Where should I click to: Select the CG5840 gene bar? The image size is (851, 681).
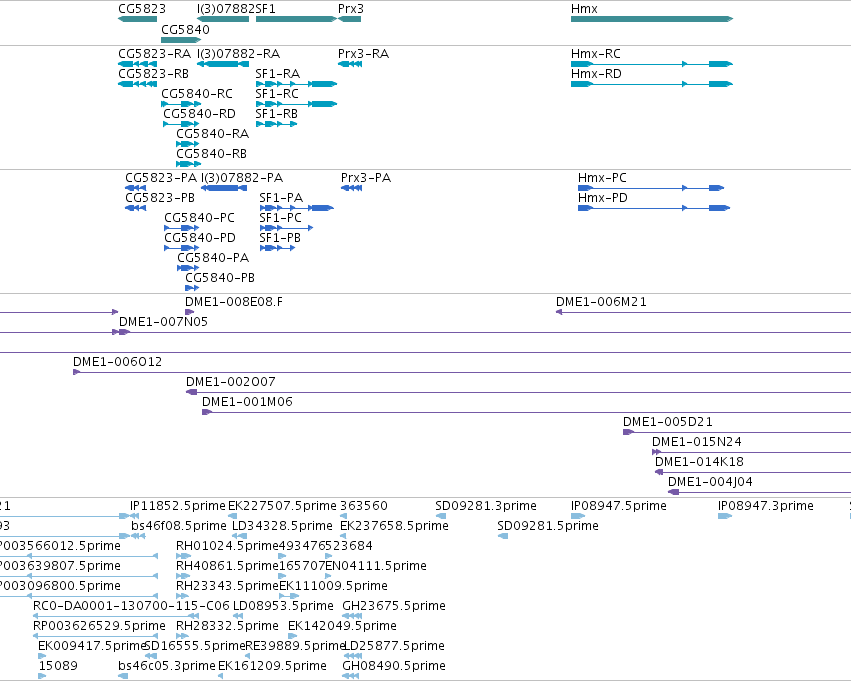(x=181, y=40)
